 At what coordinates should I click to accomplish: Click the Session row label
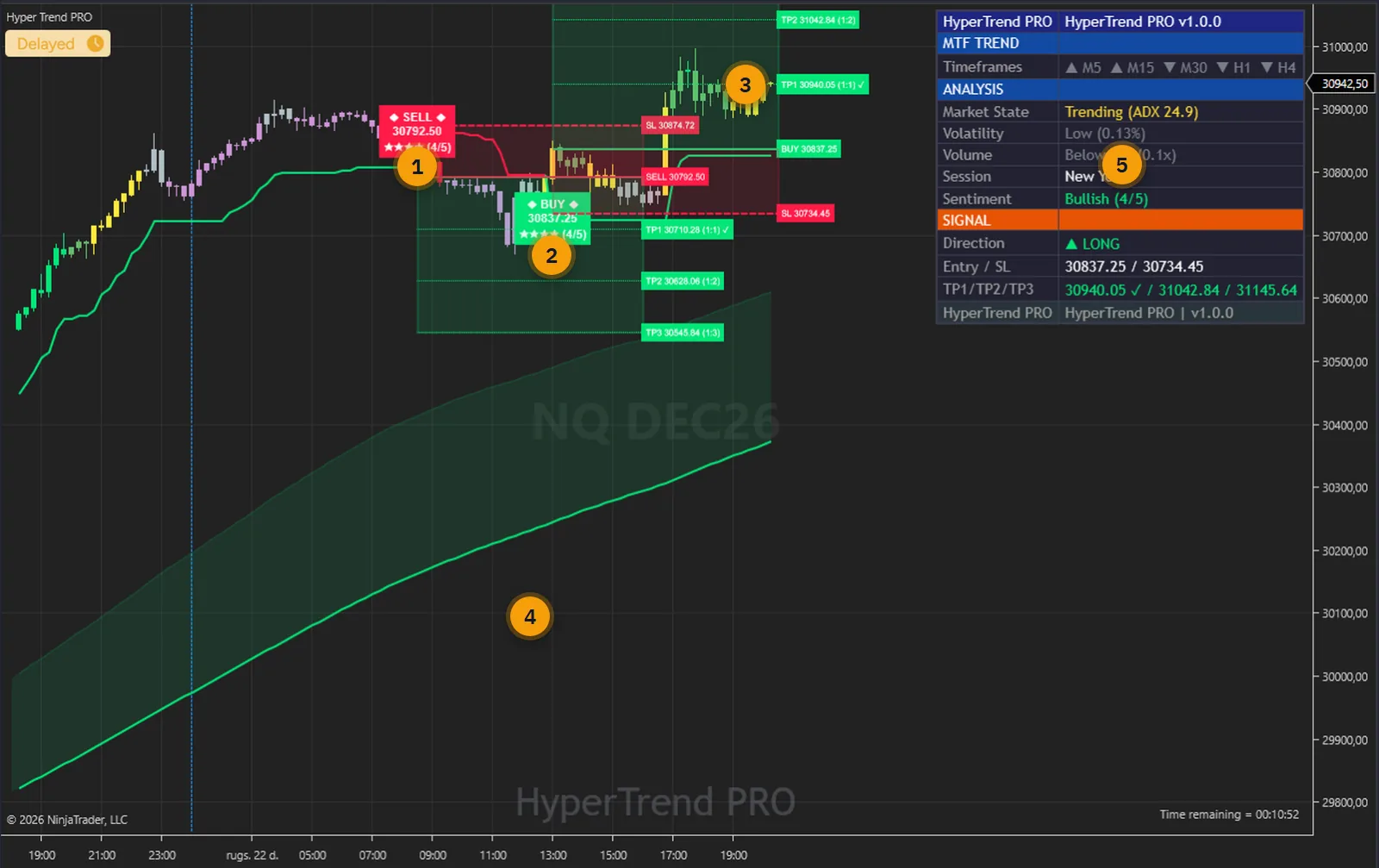pyautogui.click(x=966, y=177)
